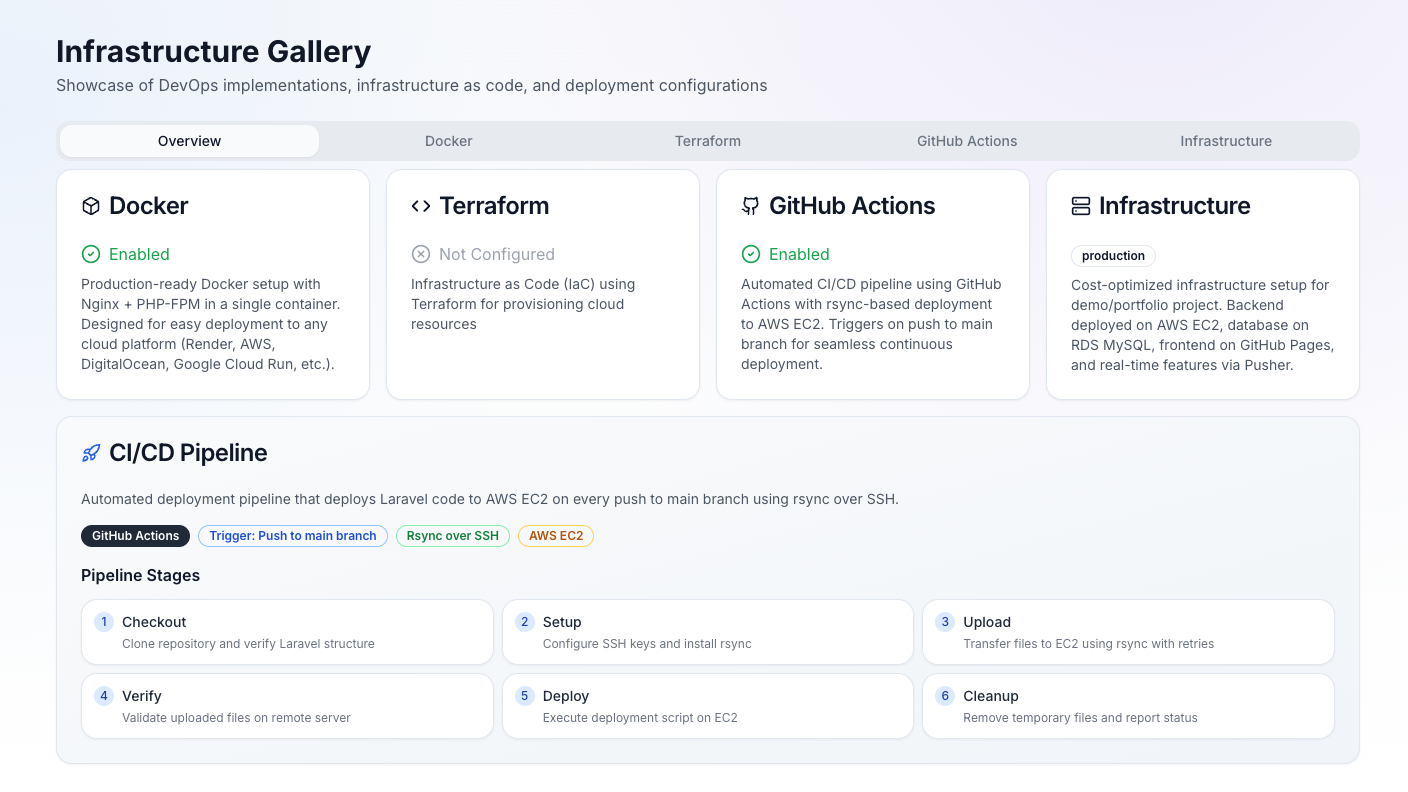Click the GitHub Actions Enabled checkmark icon
This screenshot has height=792, width=1408.
(x=751, y=254)
